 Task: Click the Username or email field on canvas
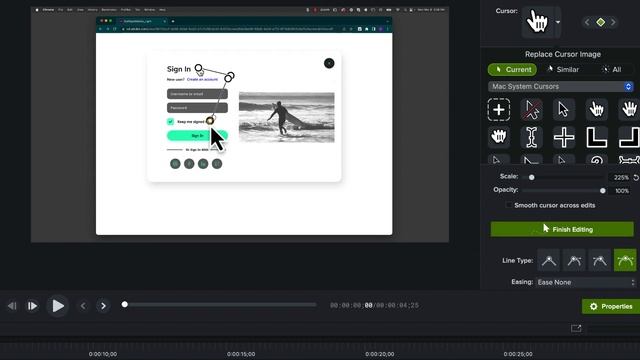click(197, 94)
